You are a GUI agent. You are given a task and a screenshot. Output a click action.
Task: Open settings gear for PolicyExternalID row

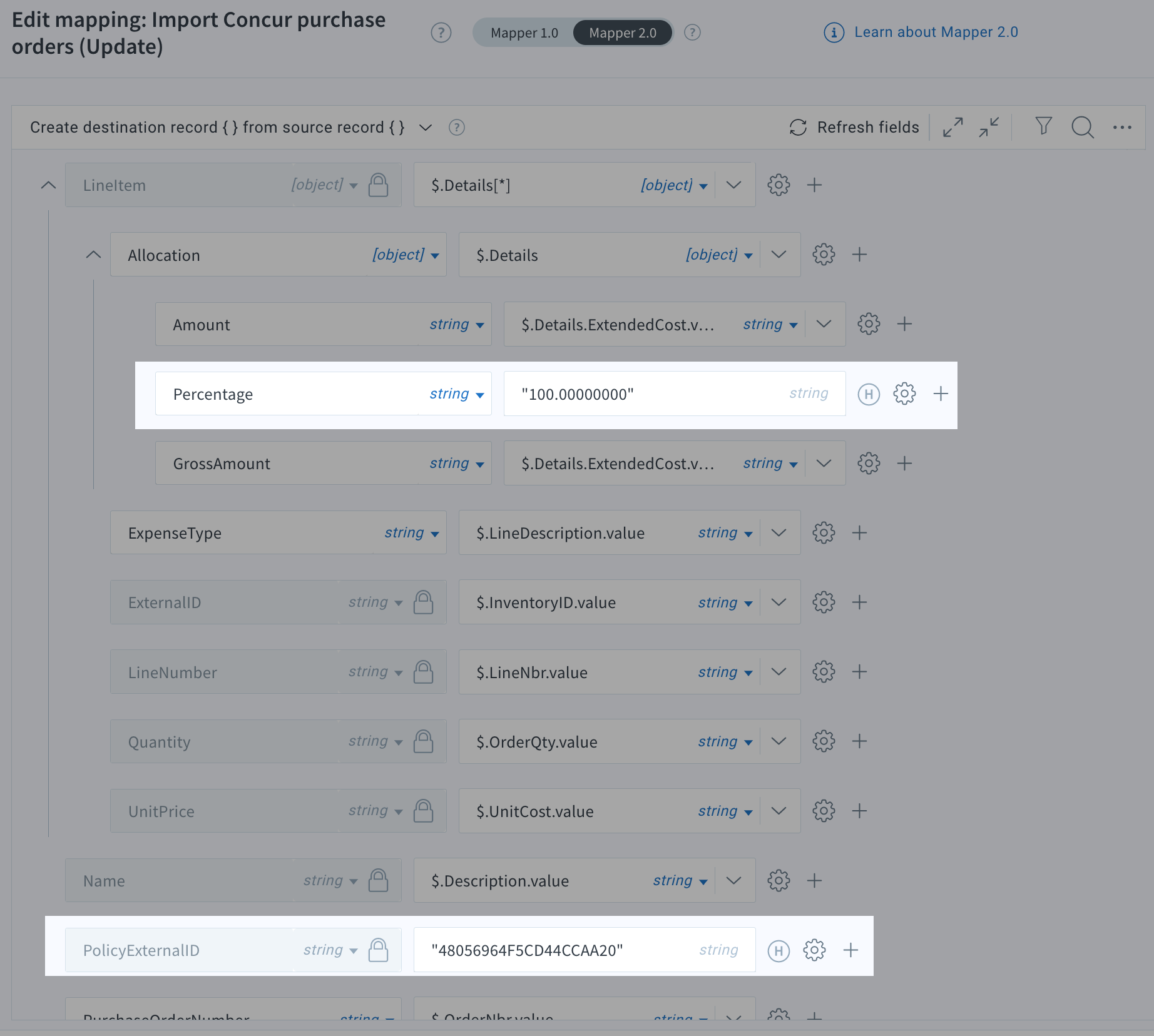814,950
